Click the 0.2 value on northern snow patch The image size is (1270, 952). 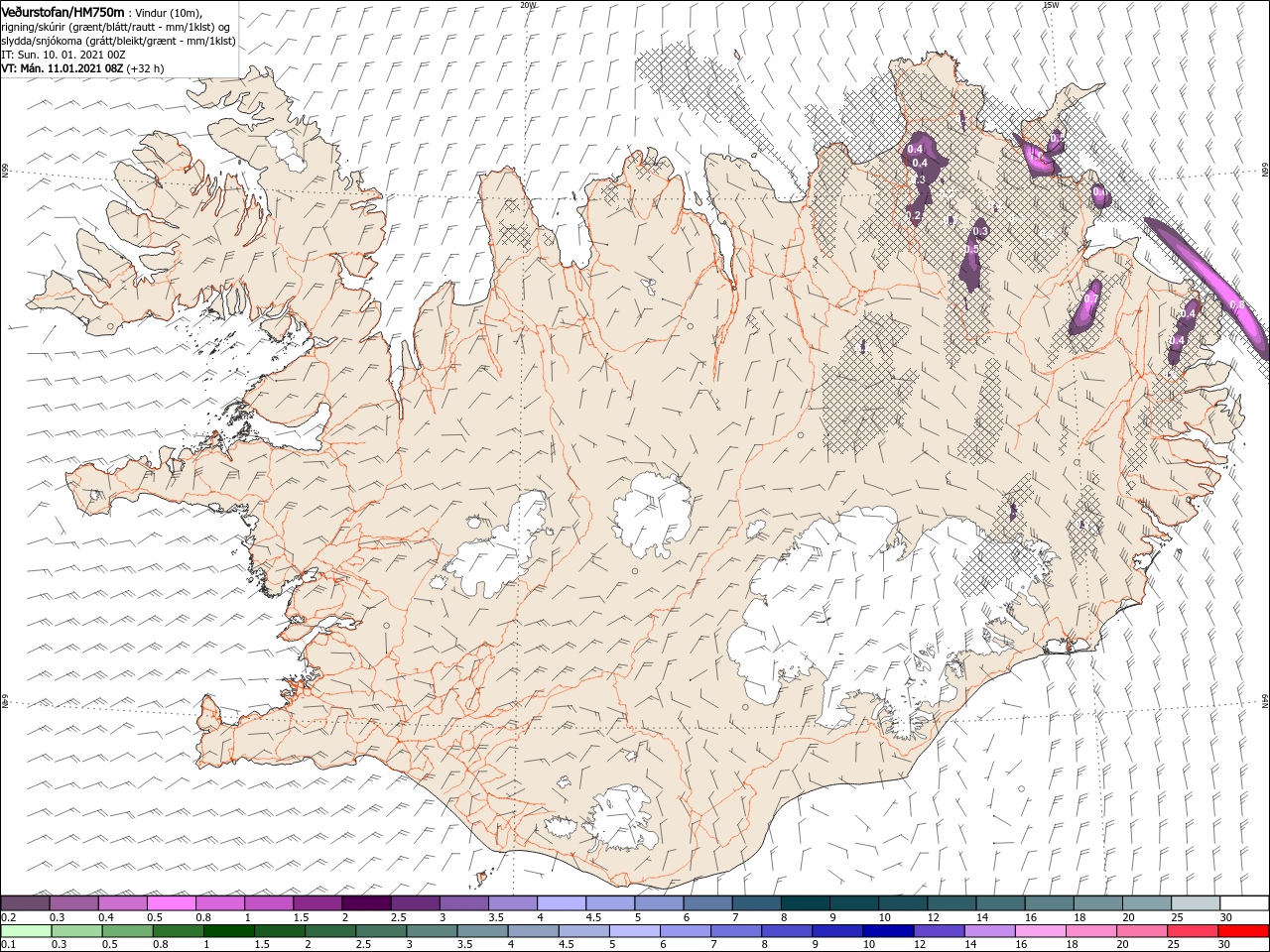coord(915,215)
